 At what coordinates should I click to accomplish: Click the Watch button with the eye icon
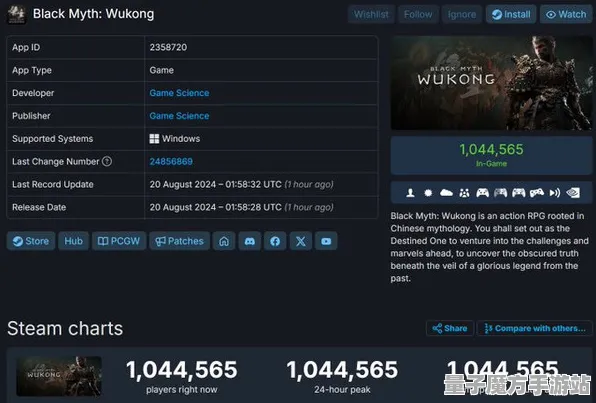tap(566, 14)
